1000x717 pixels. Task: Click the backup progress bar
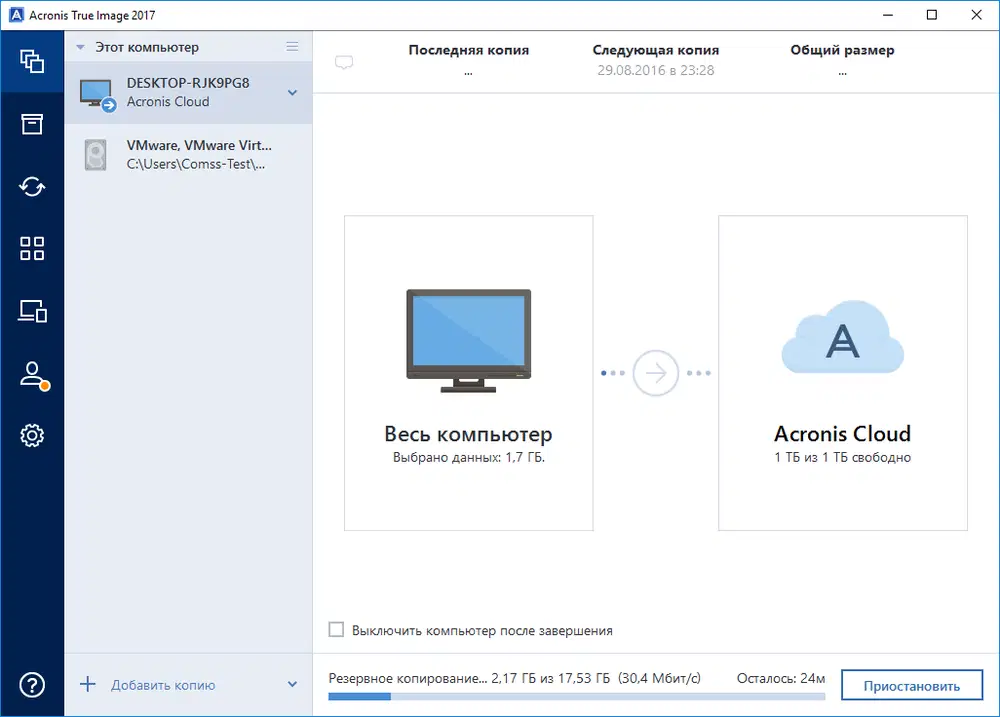[577, 697]
